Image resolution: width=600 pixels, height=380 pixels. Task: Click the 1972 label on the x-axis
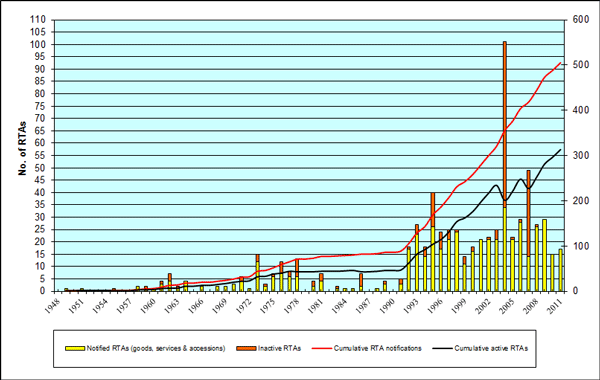243,307
